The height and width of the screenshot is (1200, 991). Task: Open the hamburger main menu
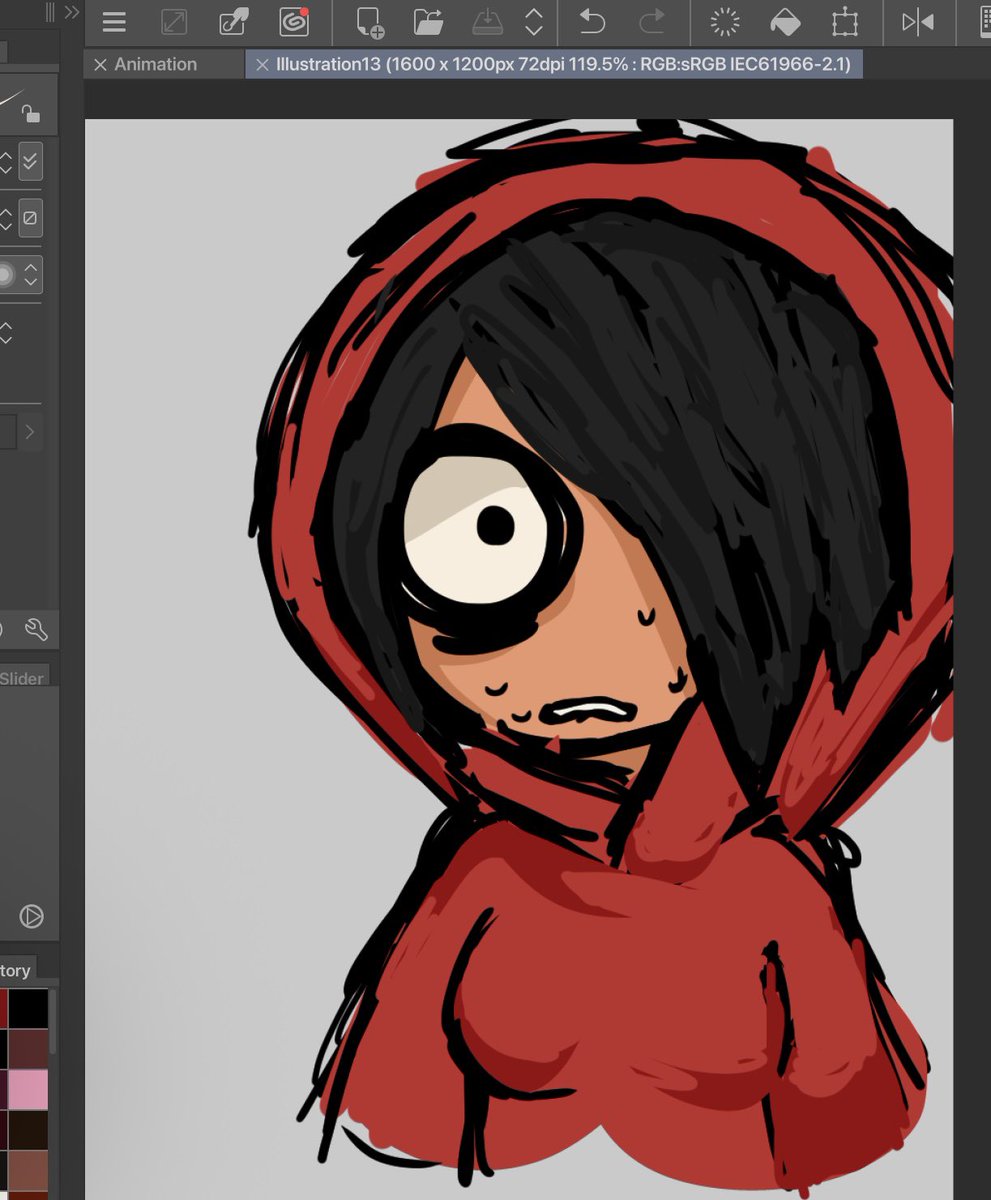pos(114,21)
